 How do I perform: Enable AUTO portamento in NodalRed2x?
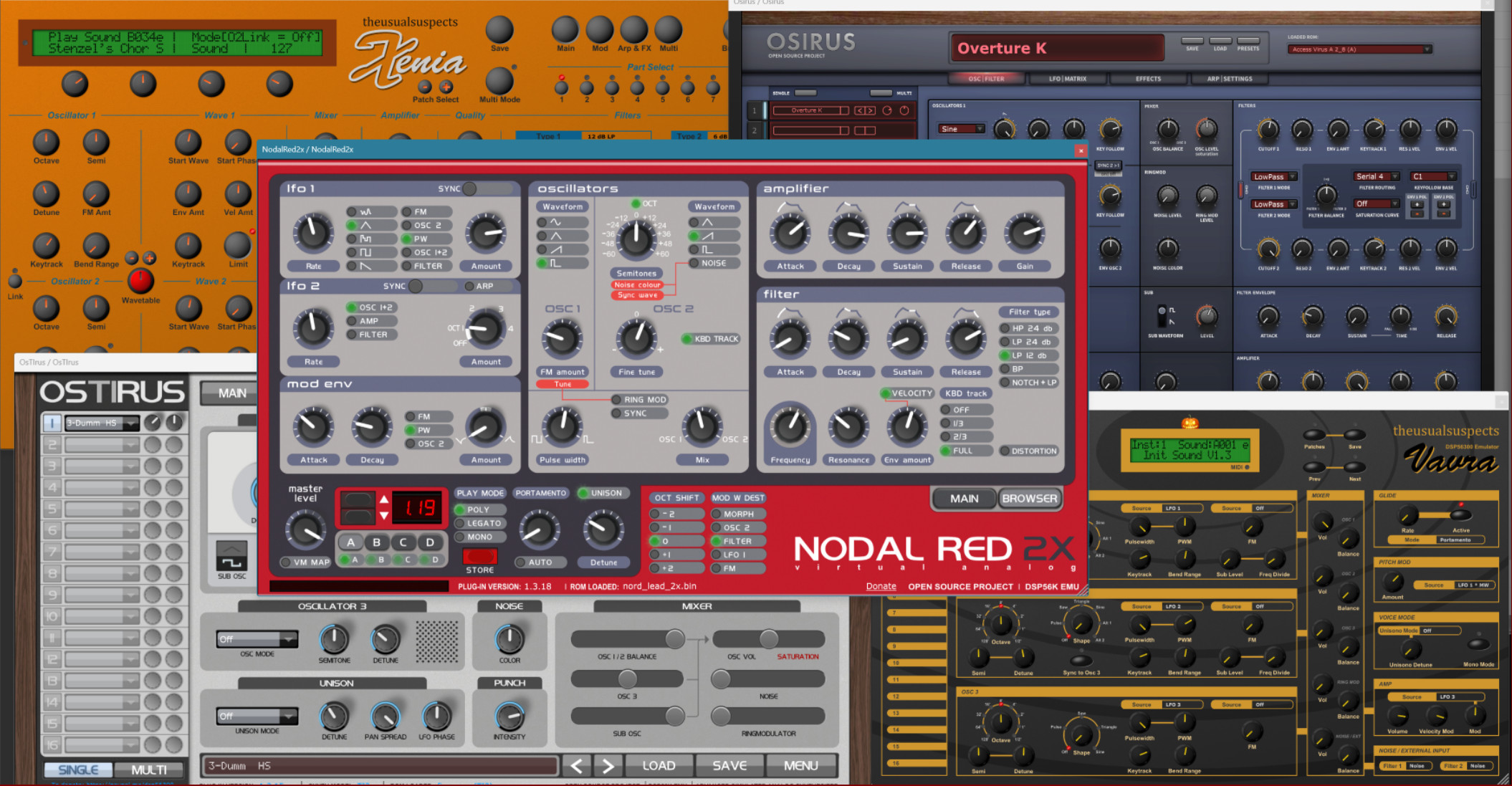pos(540,562)
